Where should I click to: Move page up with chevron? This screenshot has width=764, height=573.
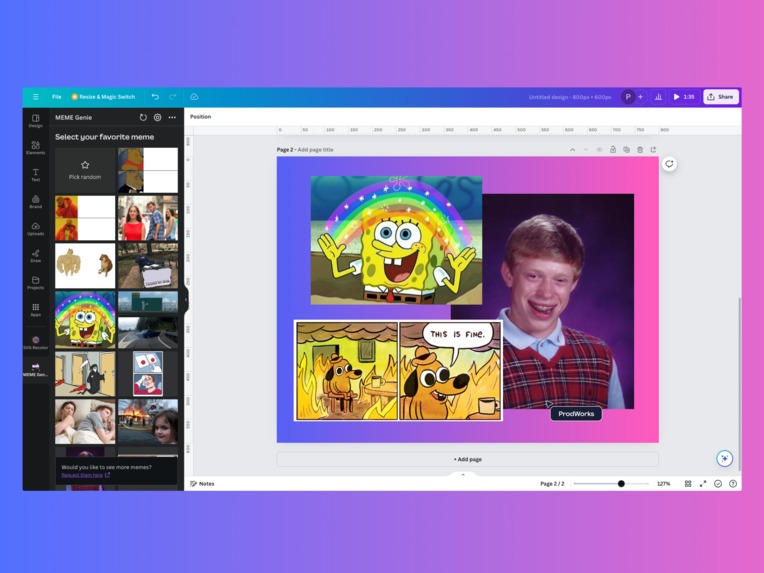572,150
